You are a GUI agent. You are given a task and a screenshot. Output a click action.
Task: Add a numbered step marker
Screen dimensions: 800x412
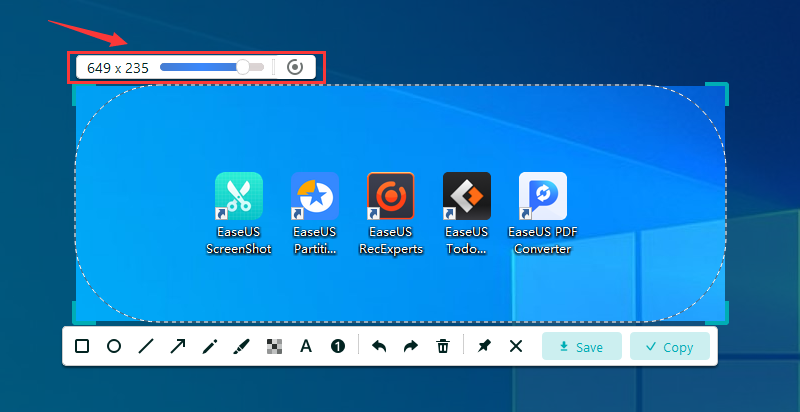point(338,347)
